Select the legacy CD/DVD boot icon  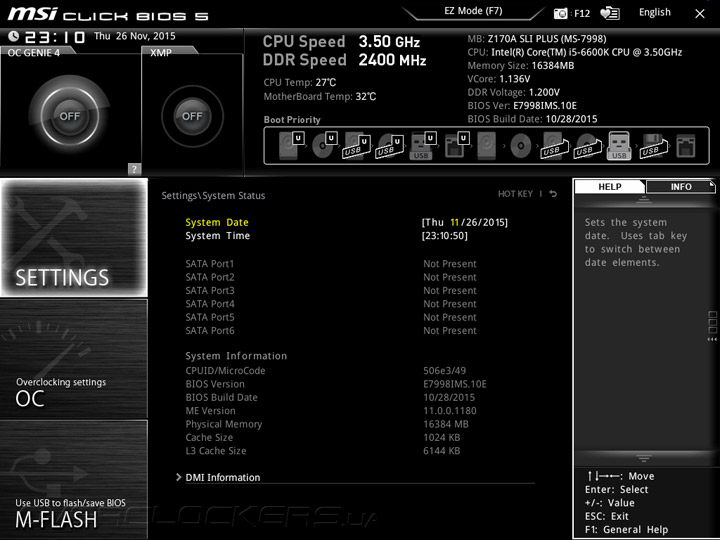520,146
